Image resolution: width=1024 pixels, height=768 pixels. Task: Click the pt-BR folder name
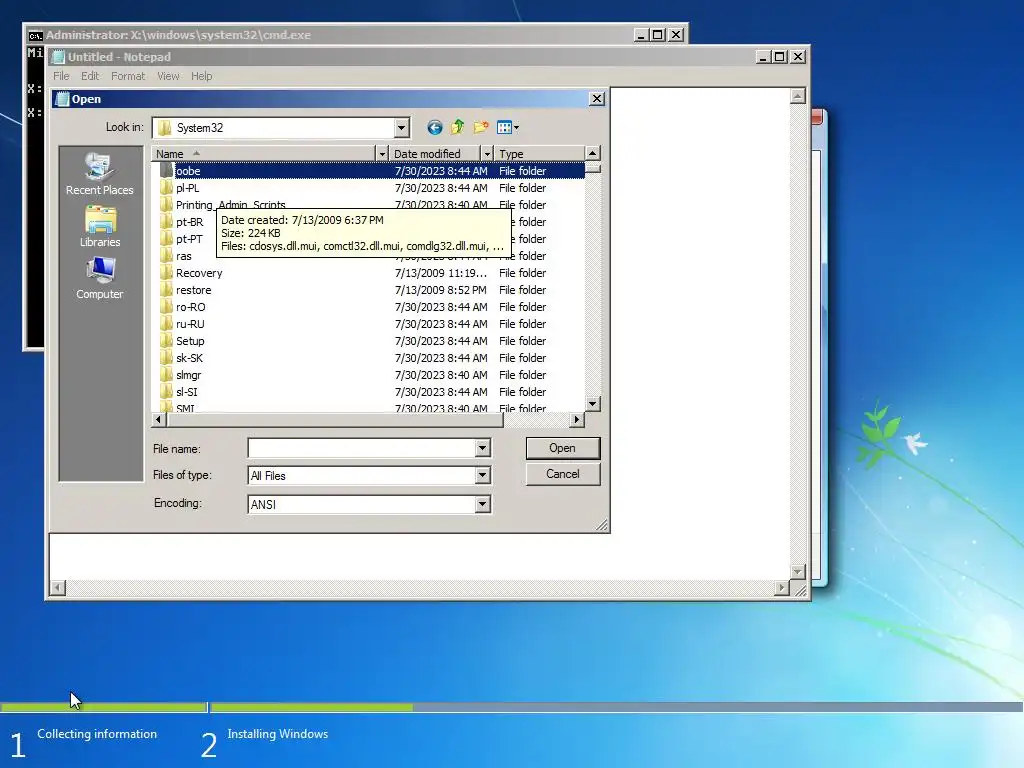[189, 221]
